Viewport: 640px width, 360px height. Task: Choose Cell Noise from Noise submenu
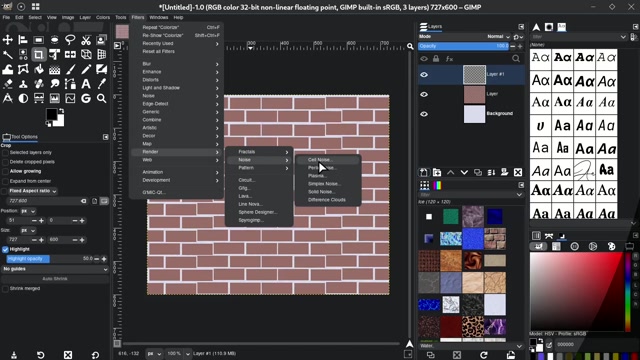point(328,160)
